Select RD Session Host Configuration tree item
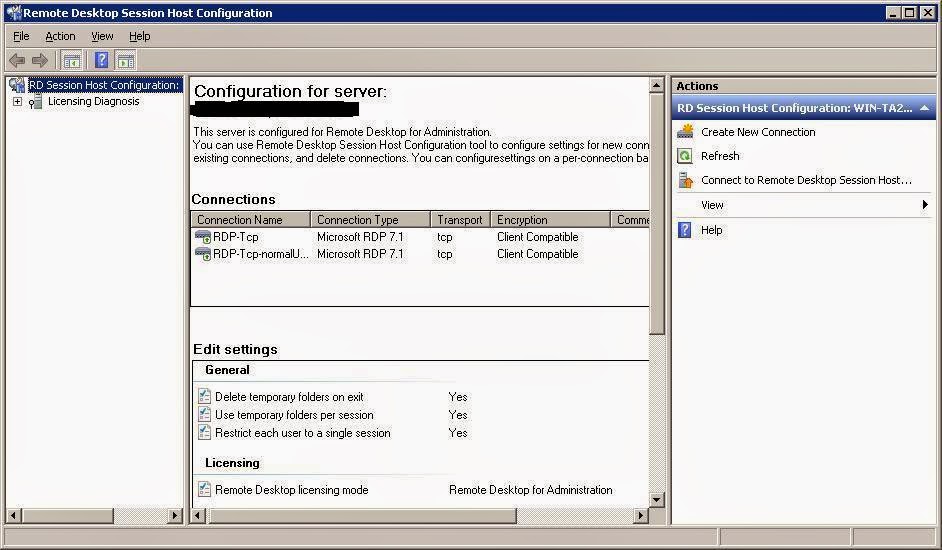The image size is (942, 550). coord(105,85)
